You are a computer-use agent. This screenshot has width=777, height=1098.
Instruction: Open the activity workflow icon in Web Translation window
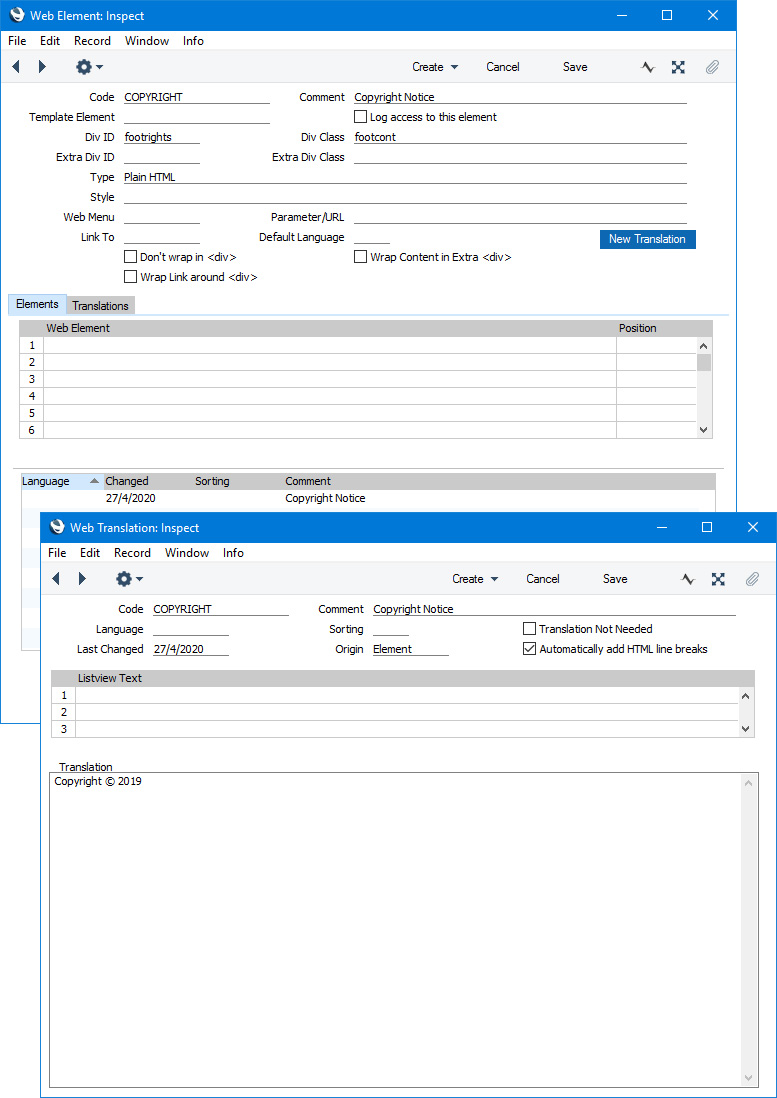click(x=688, y=579)
